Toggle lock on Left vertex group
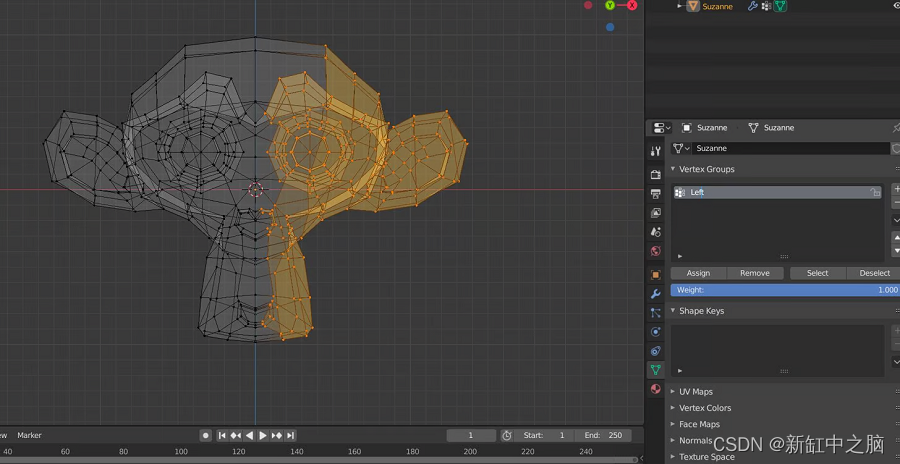900x464 pixels. tap(876, 192)
